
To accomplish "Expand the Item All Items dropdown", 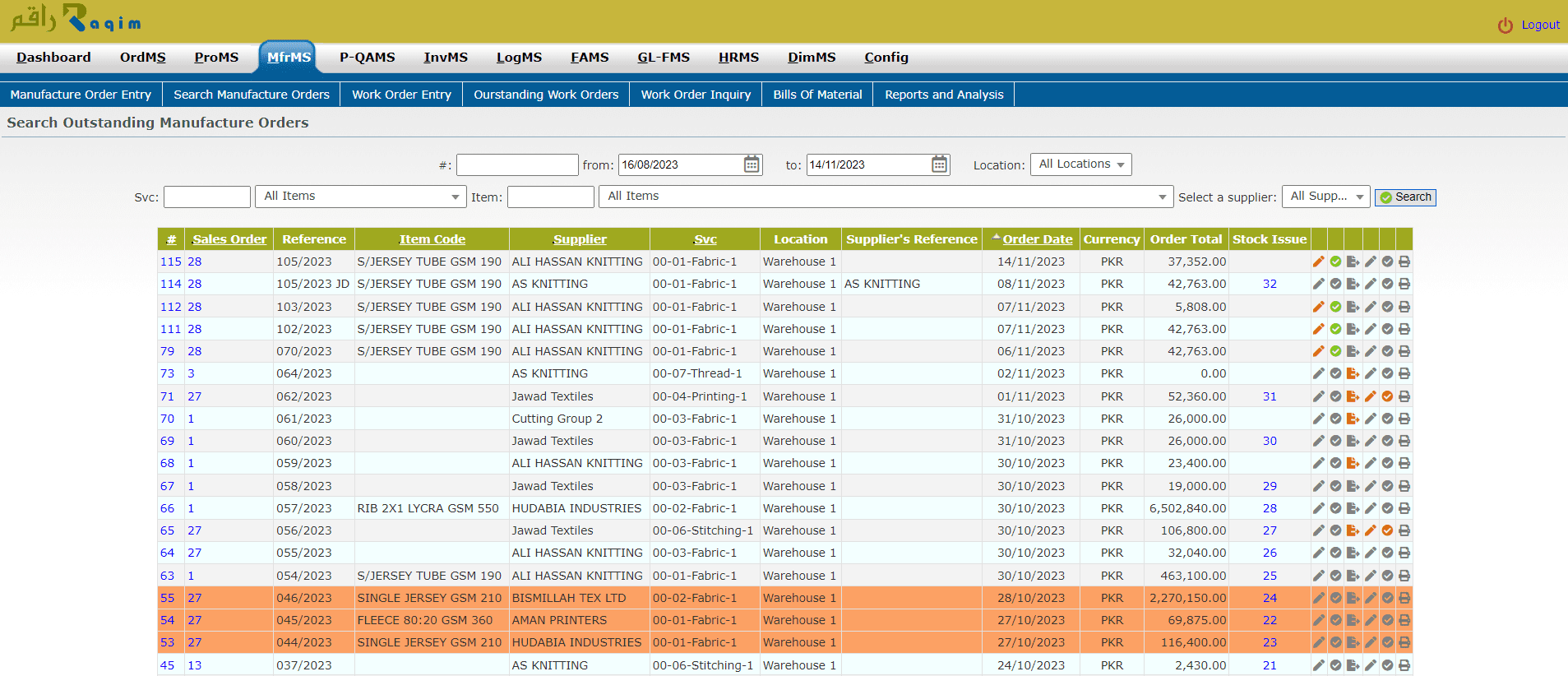I will 886,197.
